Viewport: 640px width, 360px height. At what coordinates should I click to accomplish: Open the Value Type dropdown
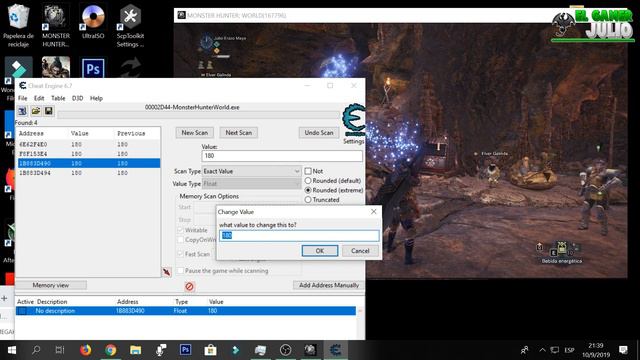(x=251, y=184)
